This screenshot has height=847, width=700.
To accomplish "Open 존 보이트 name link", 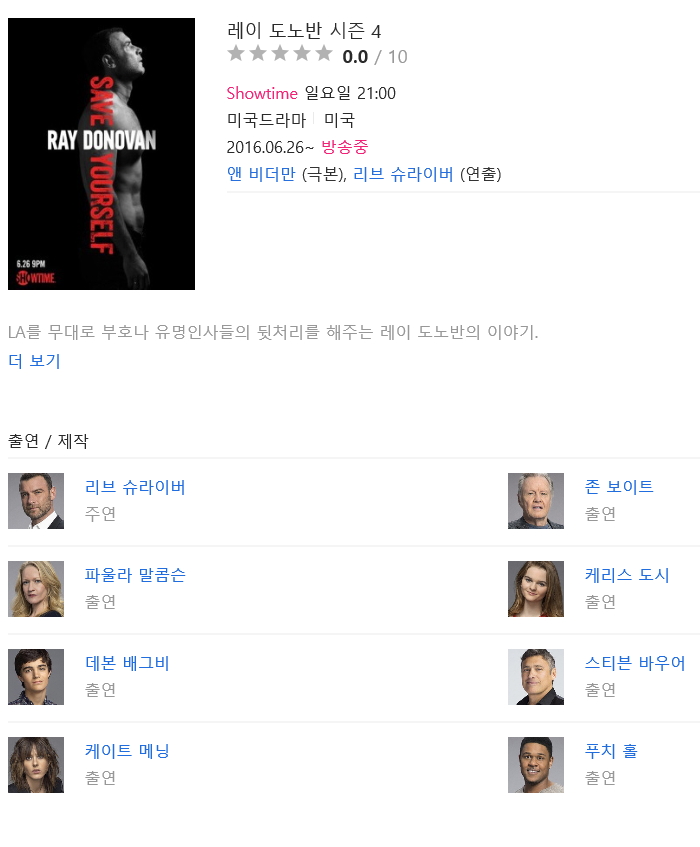I will point(619,487).
